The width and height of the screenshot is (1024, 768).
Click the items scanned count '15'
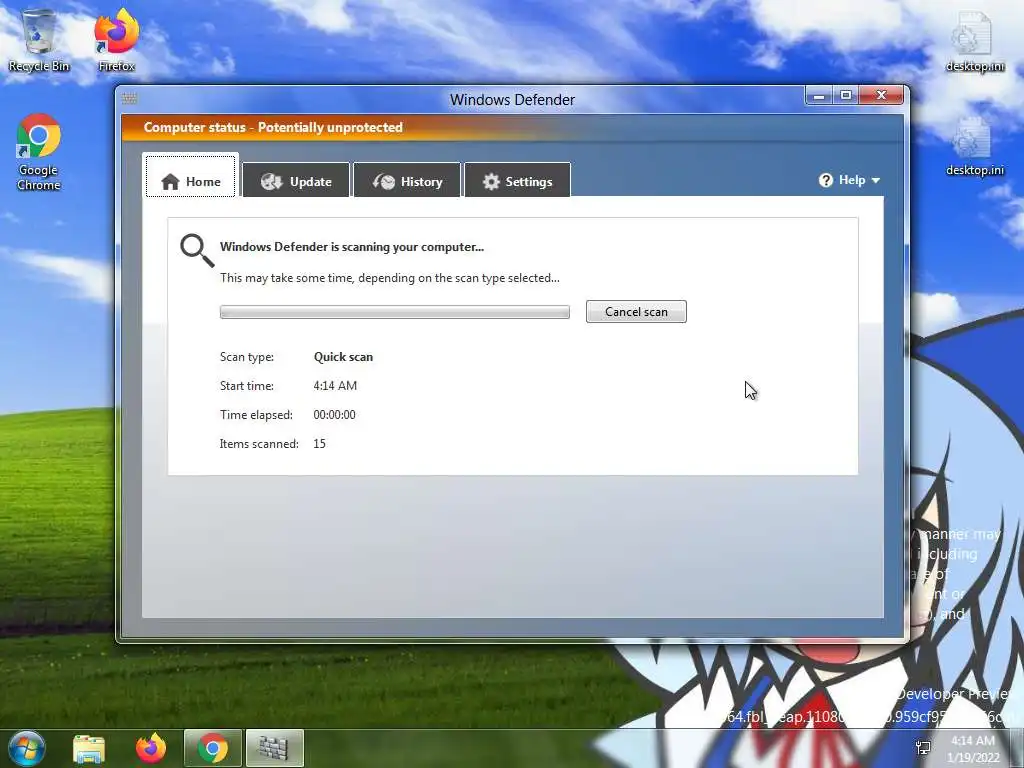click(x=319, y=444)
